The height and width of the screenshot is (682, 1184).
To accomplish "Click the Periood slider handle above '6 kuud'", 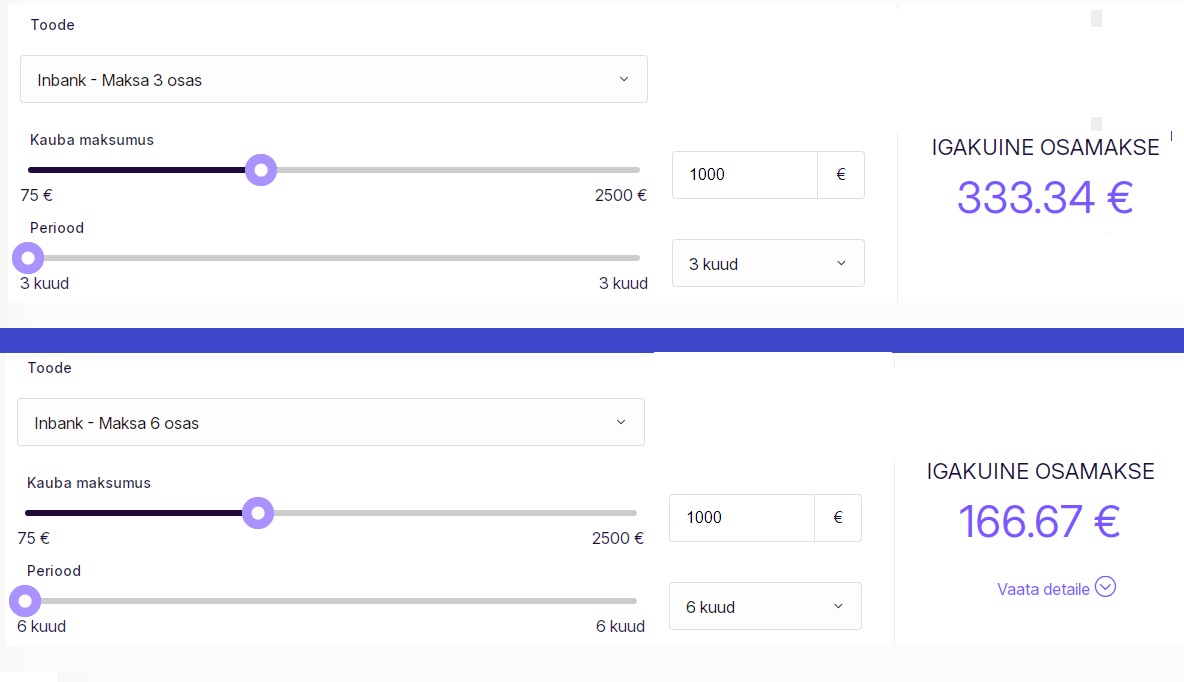I will (24, 601).
